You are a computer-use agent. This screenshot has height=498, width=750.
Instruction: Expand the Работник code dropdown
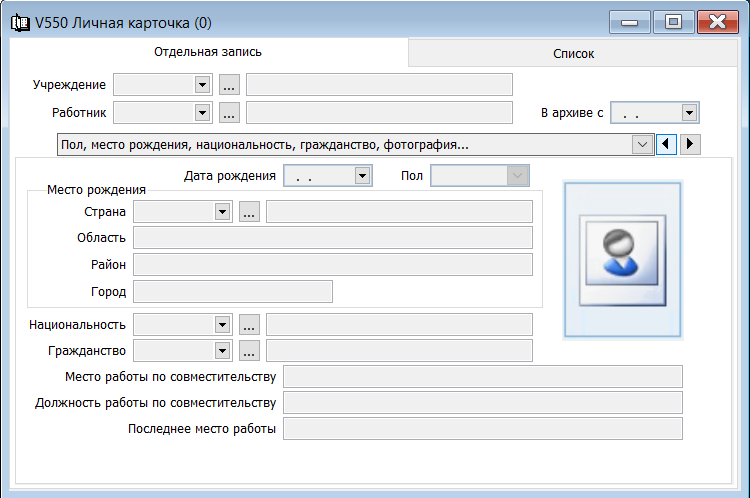pos(202,113)
